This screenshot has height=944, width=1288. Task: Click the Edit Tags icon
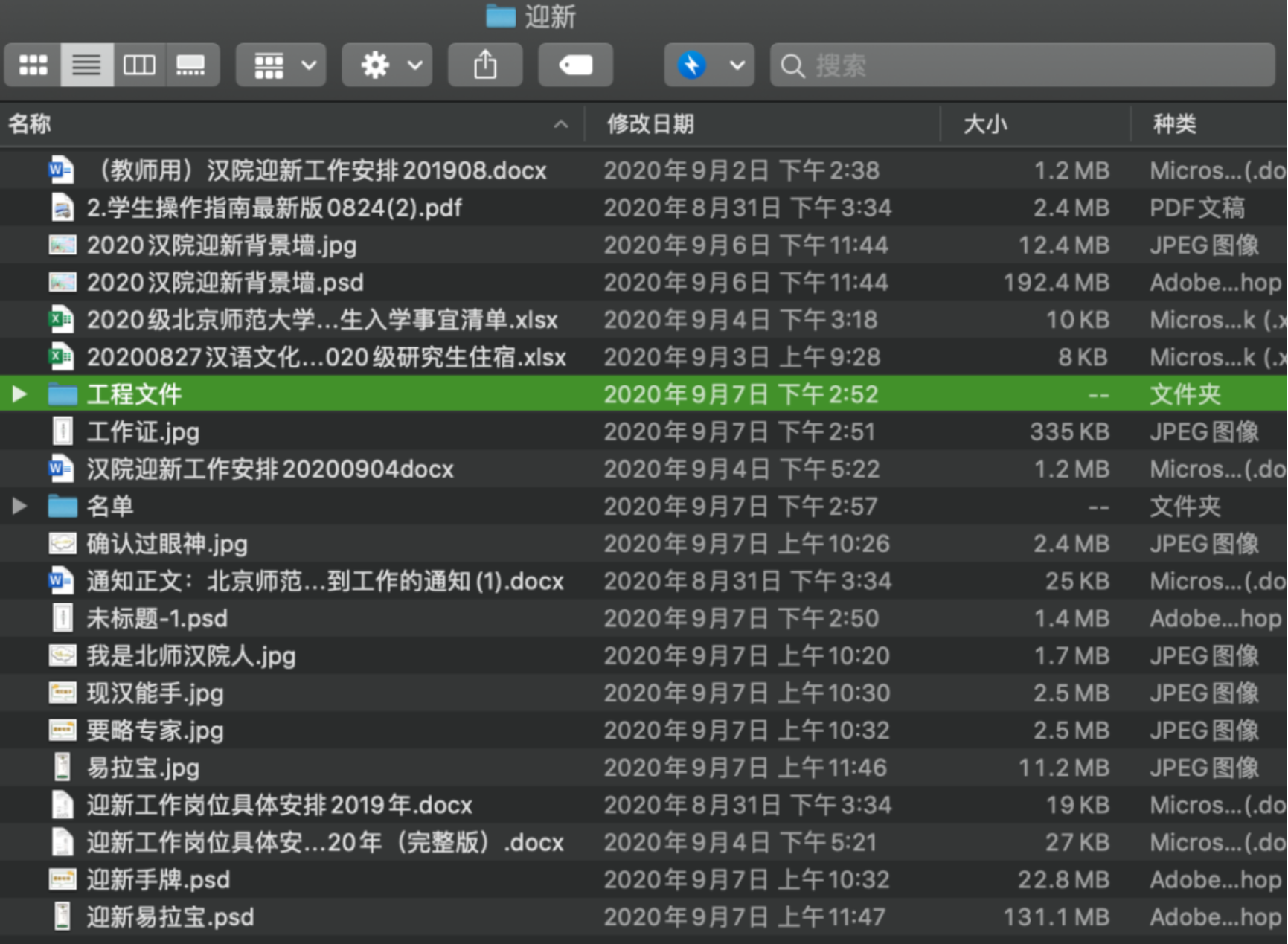[x=575, y=65]
